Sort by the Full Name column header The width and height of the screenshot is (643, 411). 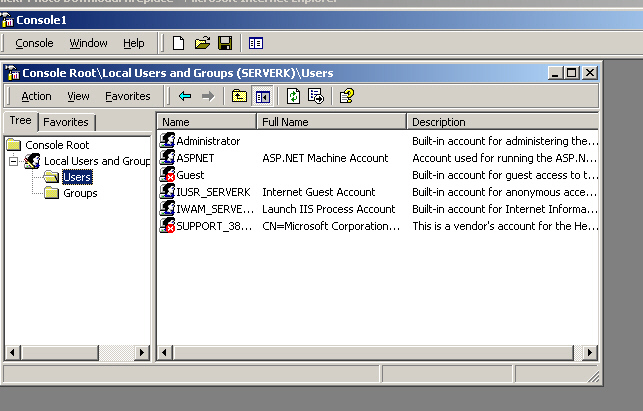[x=331, y=122]
